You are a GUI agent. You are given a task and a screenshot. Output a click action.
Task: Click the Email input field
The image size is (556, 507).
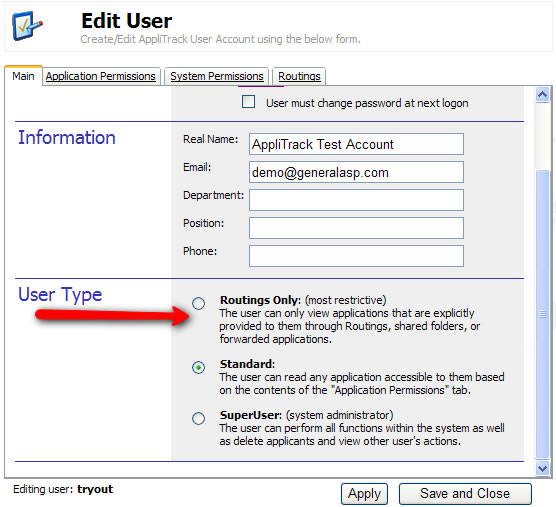pos(356,172)
